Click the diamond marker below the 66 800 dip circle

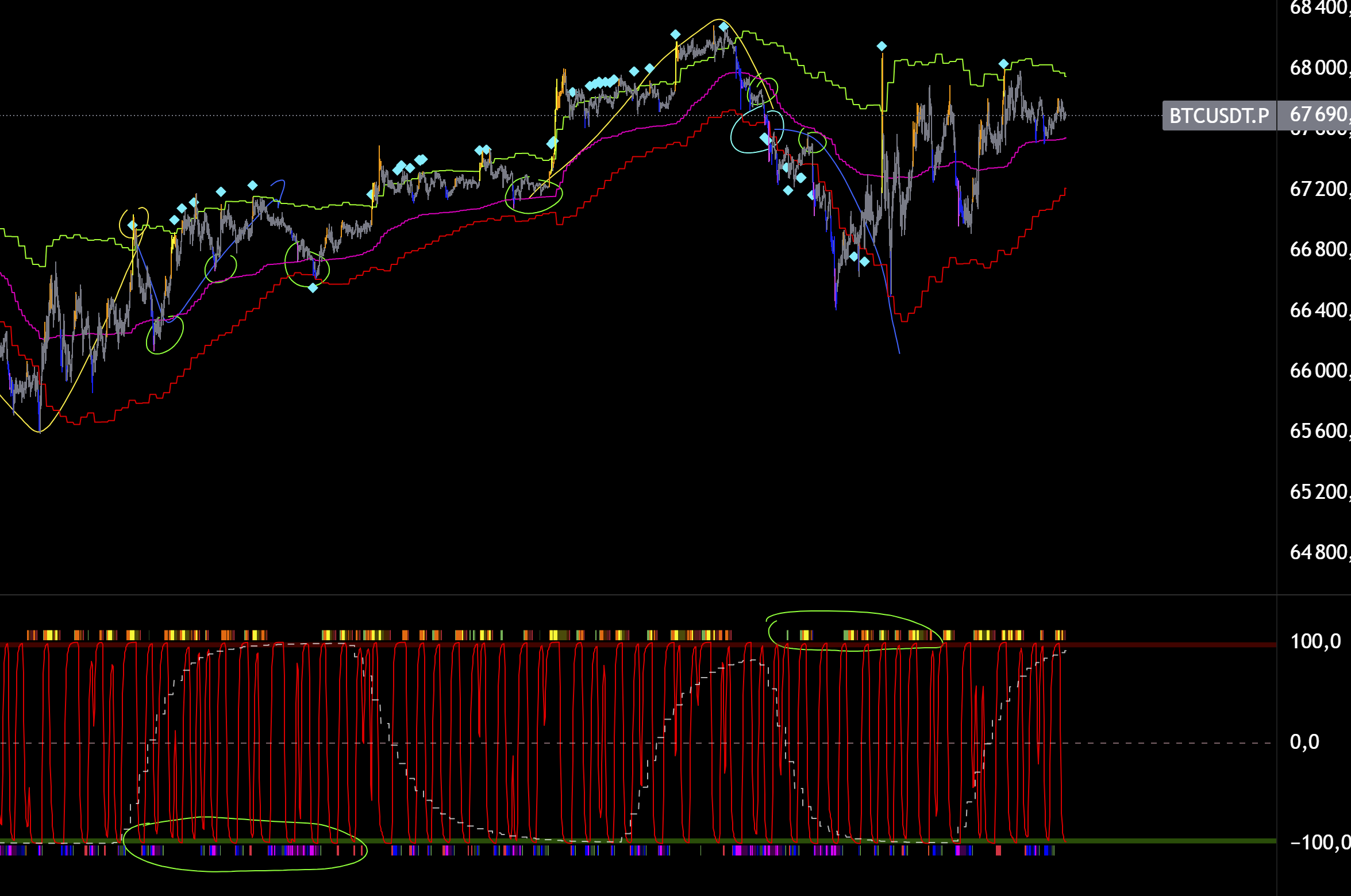click(x=313, y=288)
